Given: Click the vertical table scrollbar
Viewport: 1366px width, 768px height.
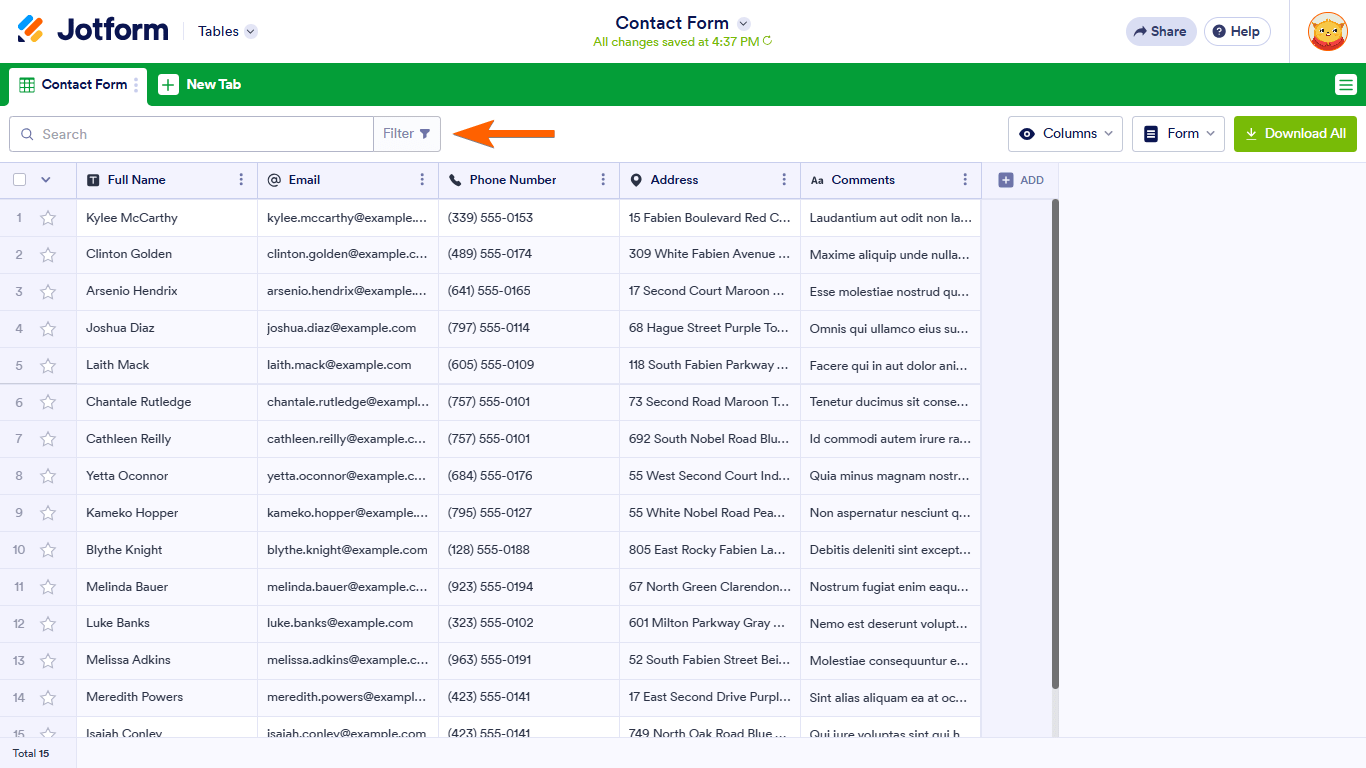Looking at the screenshot, I should coord(1055,443).
